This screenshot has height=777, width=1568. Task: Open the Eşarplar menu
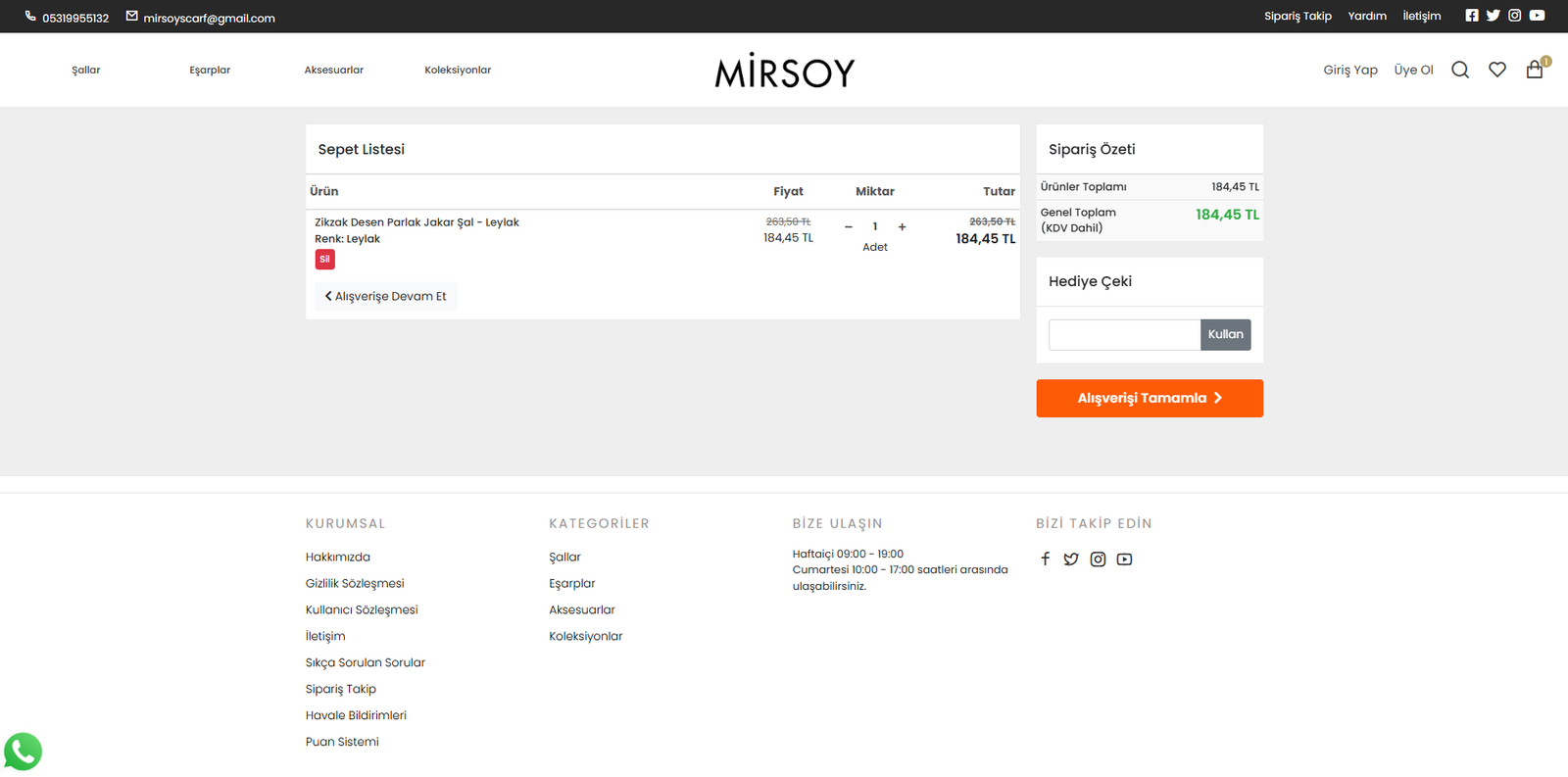click(210, 71)
